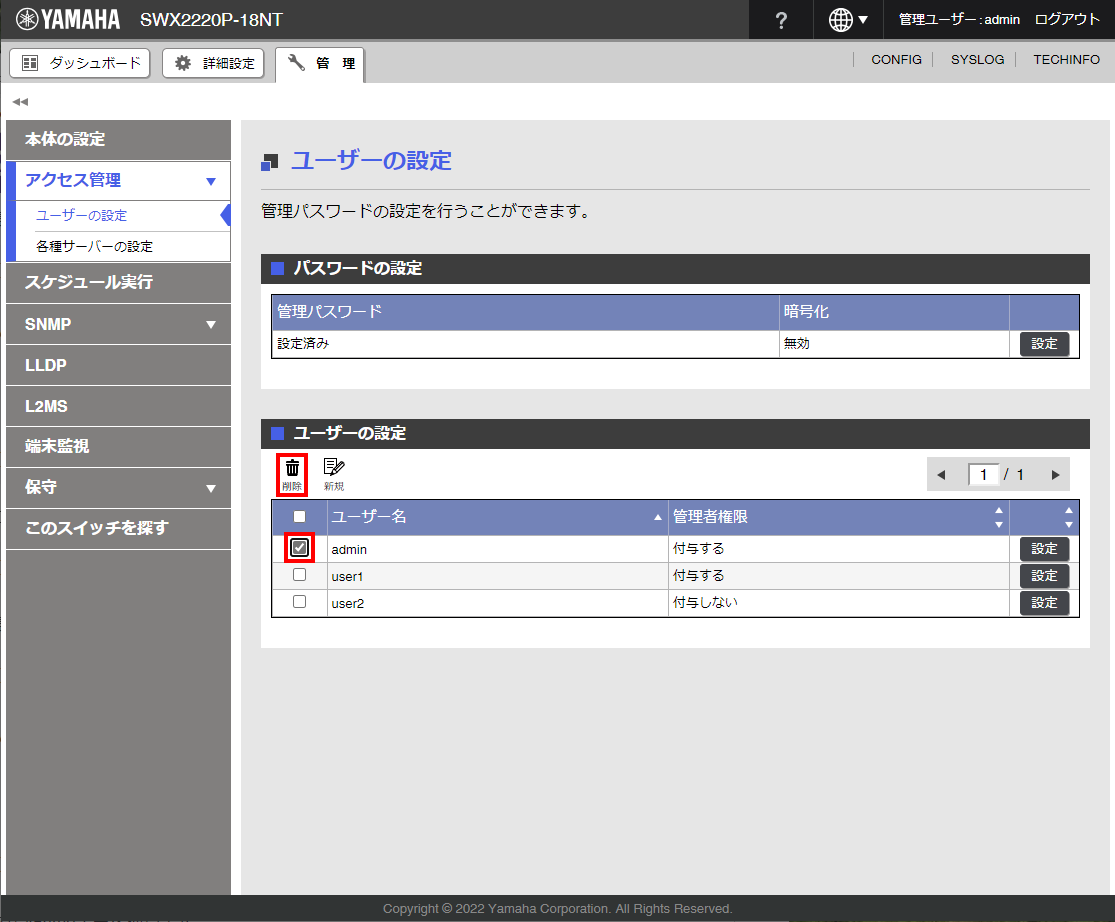The height and width of the screenshot is (922, 1115).
Task: Switch to the ダッシュボード tab
Action: [80, 63]
